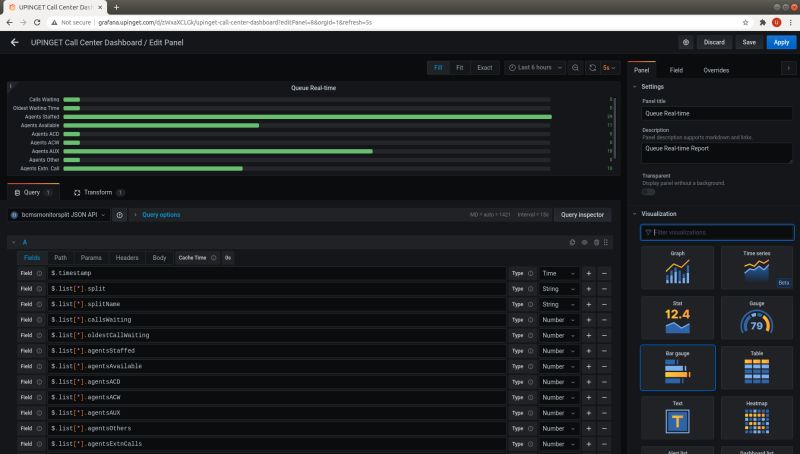
Task: Click the Apply button
Action: coord(781,42)
